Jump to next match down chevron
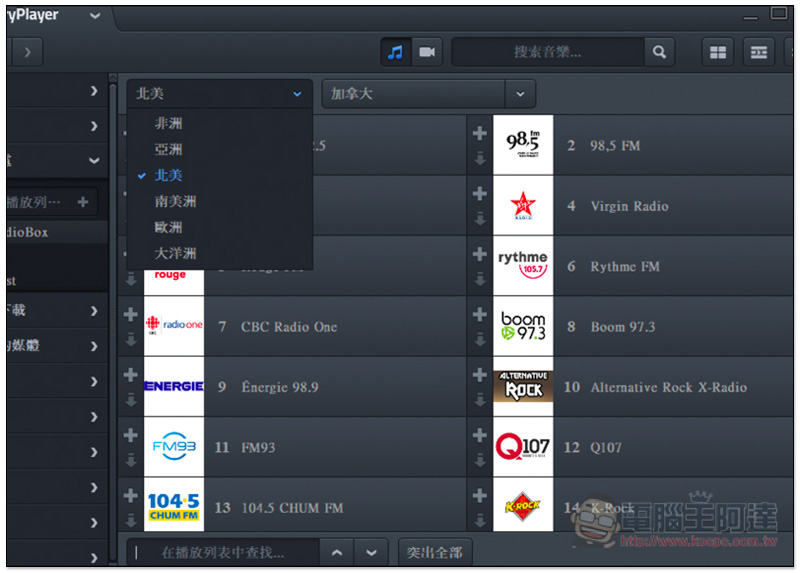Viewport: 800px width, 573px height. pyautogui.click(x=371, y=552)
